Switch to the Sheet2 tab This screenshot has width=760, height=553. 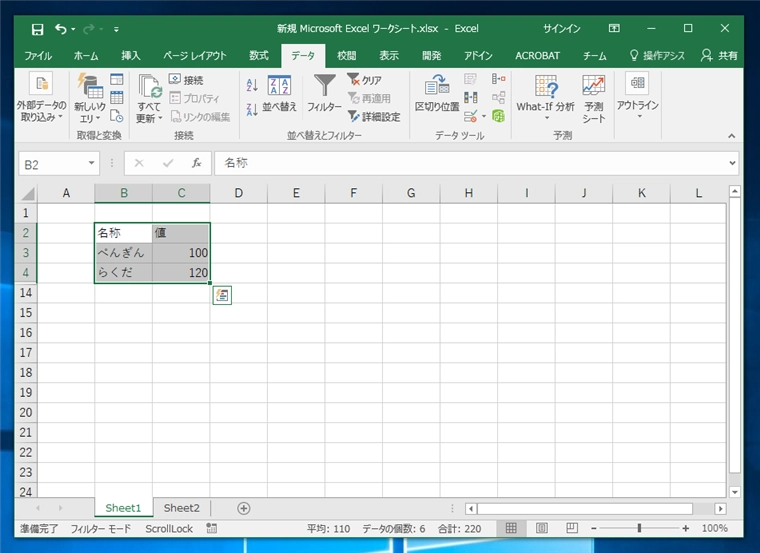coord(182,508)
